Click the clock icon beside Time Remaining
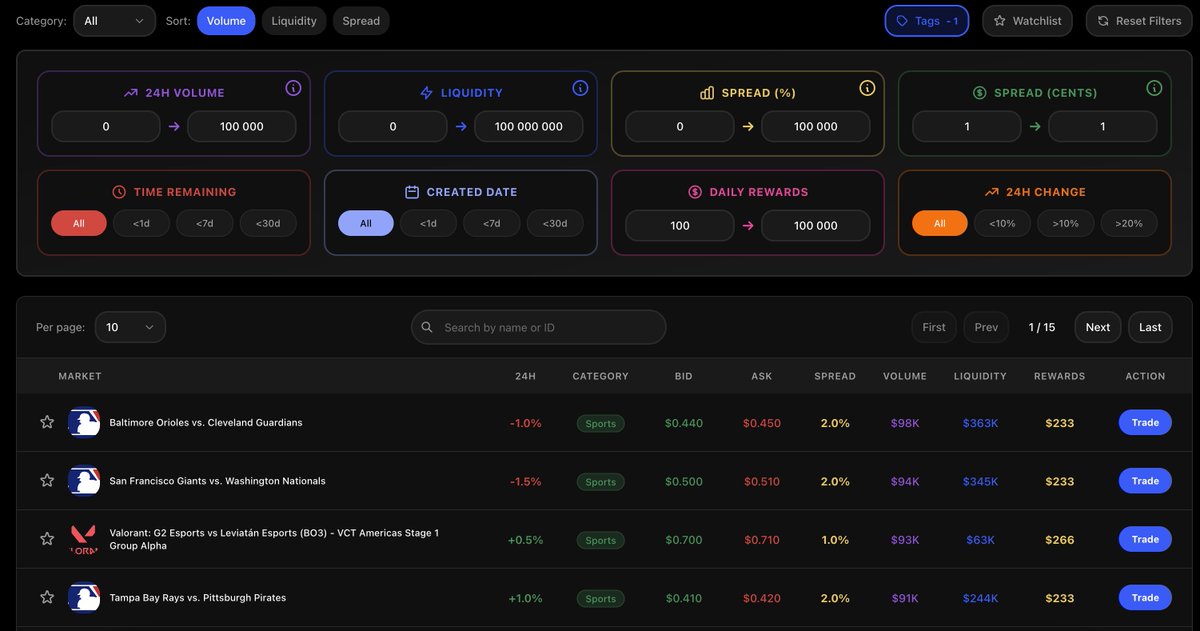Viewport: 1200px width, 631px height. click(x=119, y=192)
